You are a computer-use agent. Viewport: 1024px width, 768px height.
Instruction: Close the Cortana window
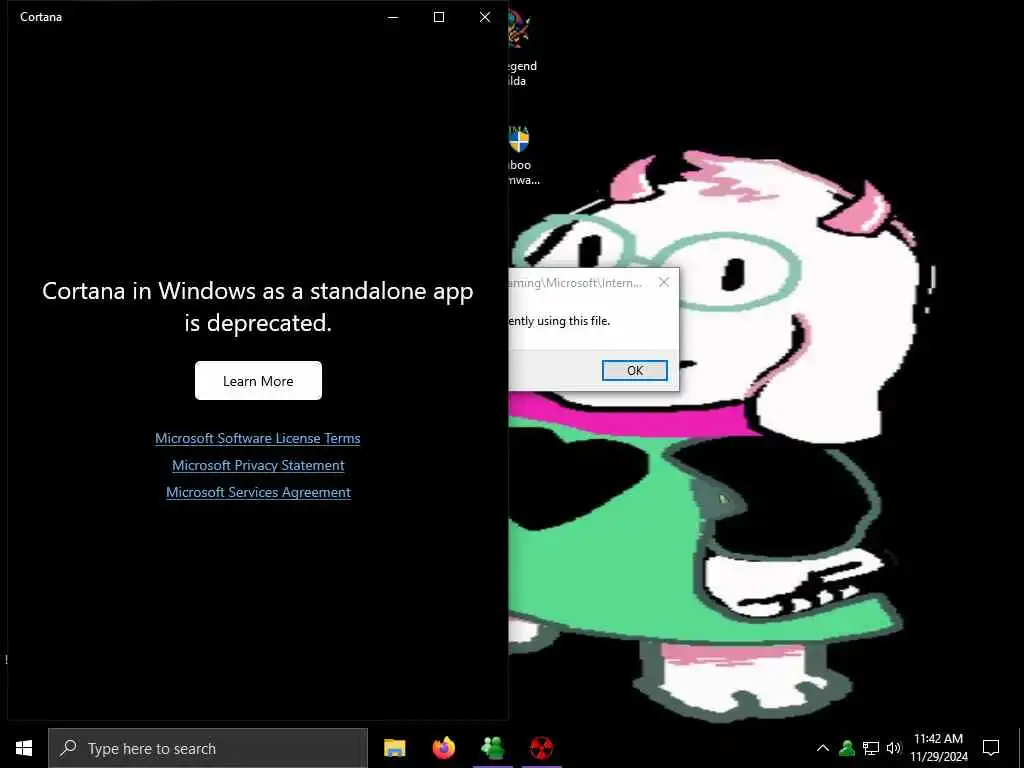485,17
